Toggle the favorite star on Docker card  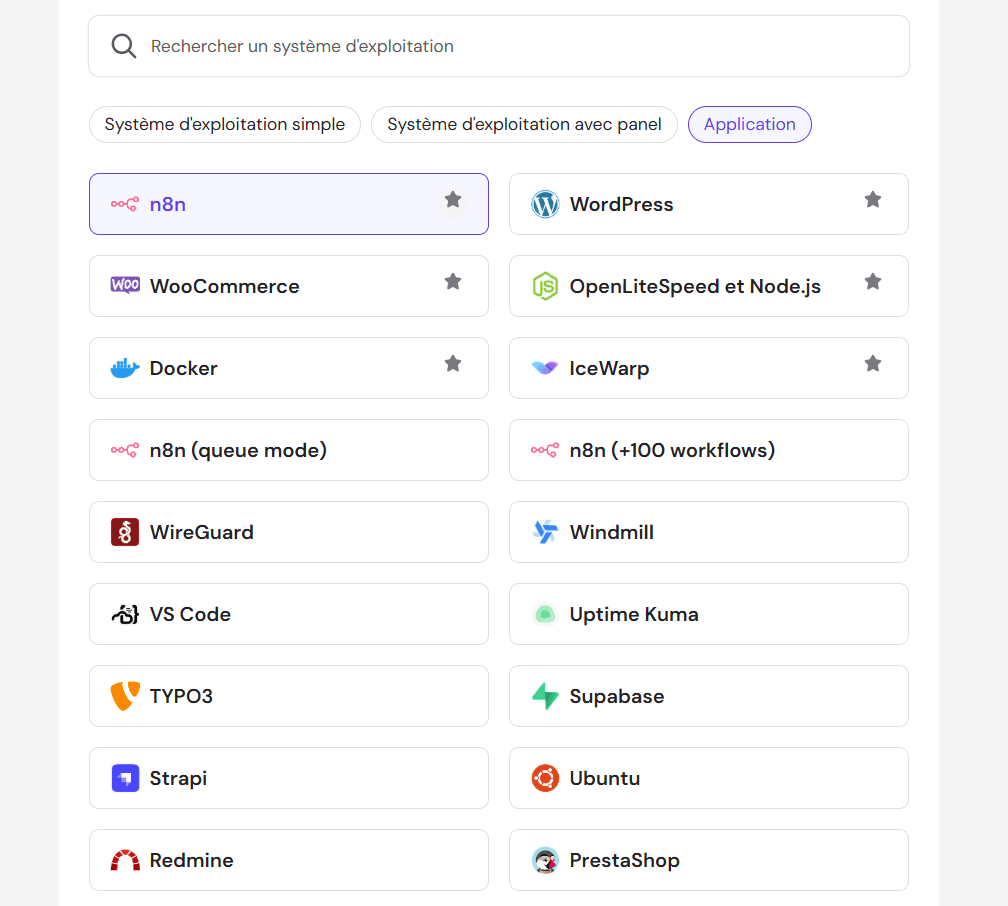pyautogui.click(x=453, y=364)
